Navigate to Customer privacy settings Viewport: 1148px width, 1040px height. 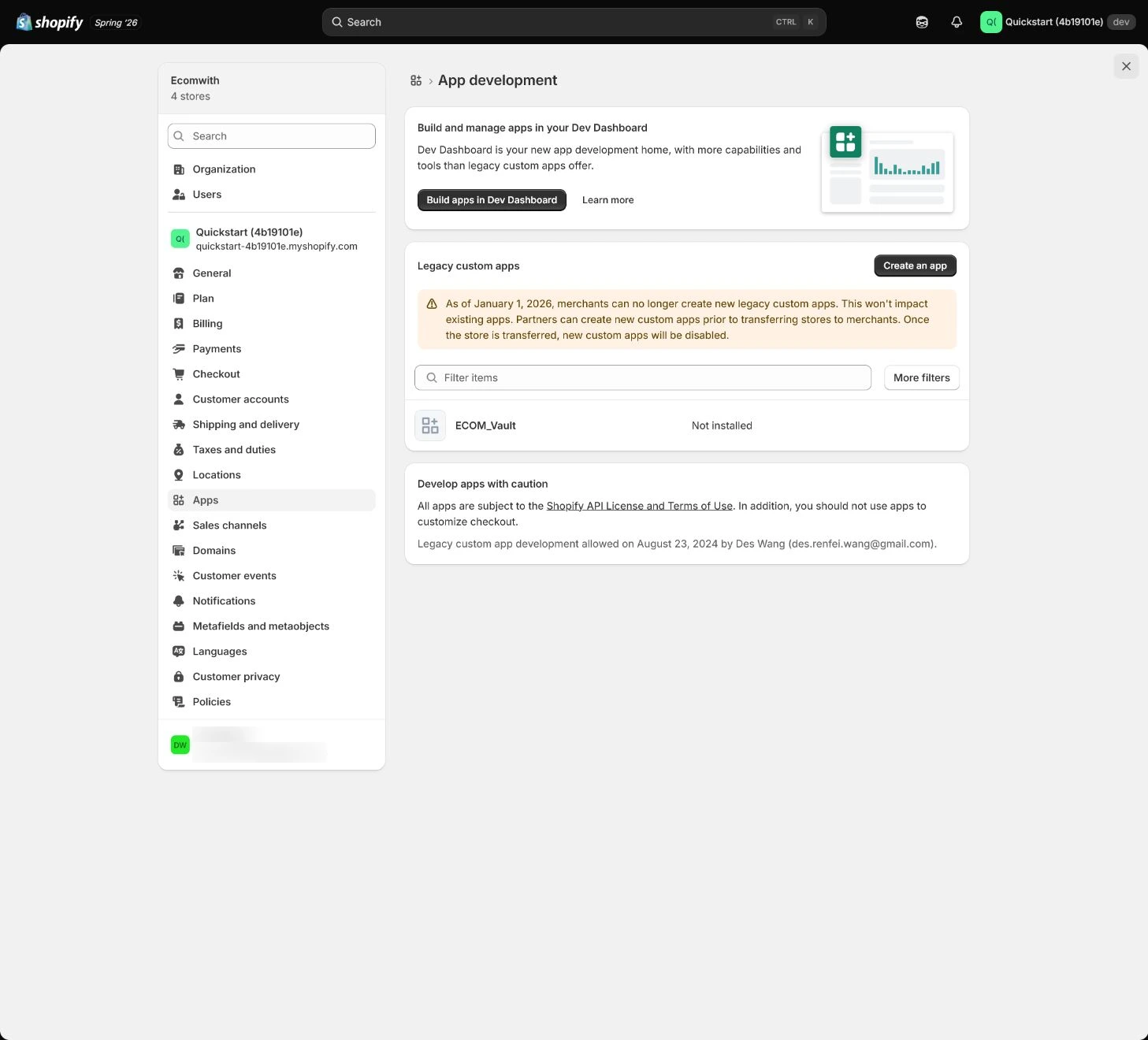[x=272, y=677]
